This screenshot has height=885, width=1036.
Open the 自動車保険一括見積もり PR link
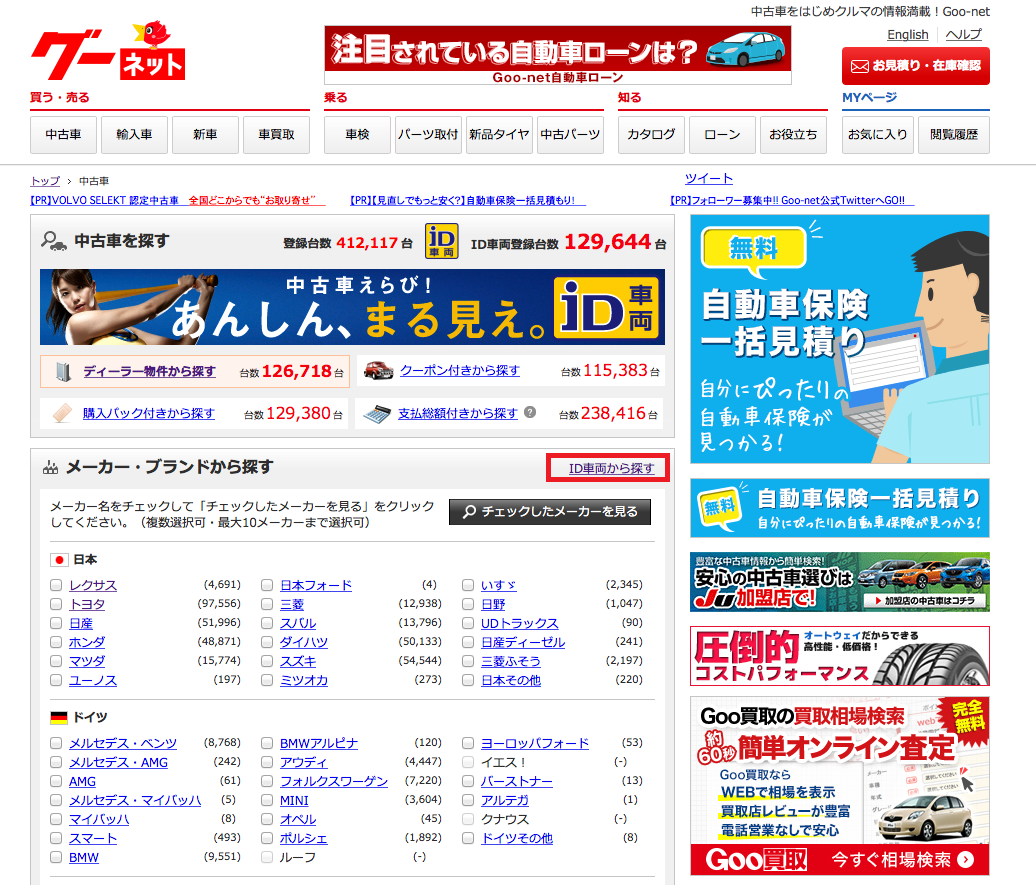coord(468,200)
